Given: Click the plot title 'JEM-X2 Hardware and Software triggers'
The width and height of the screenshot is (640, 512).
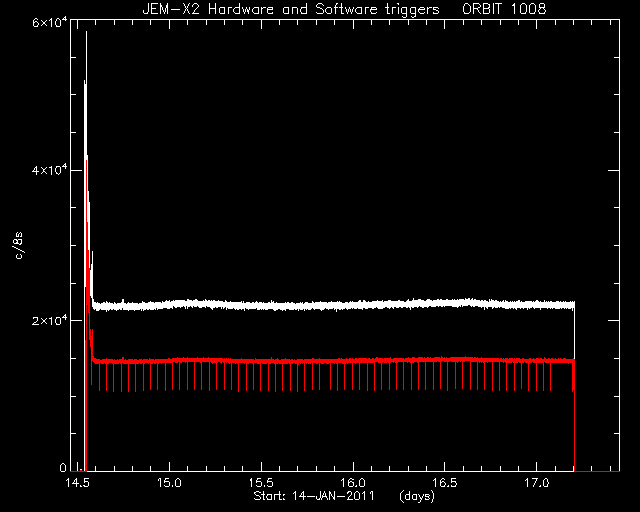Looking at the screenshot, I should click(291, 9).
